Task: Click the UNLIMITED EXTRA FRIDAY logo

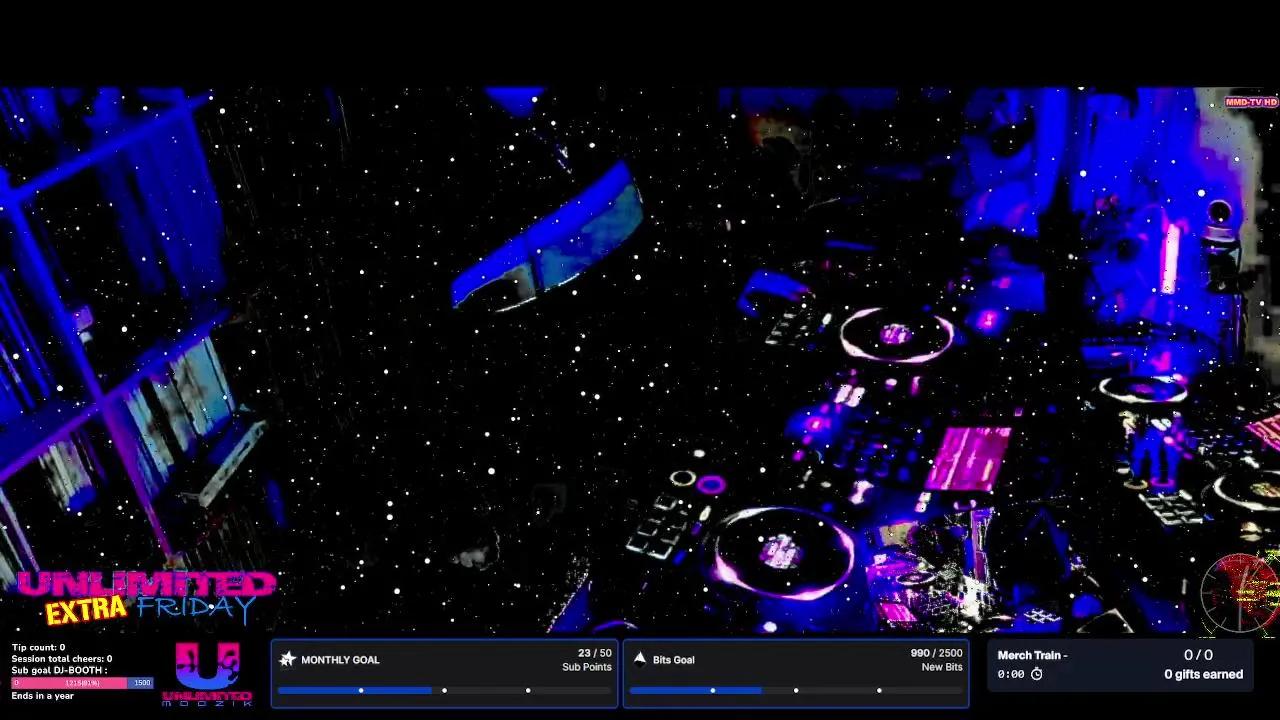Action: tap(145, 595)
